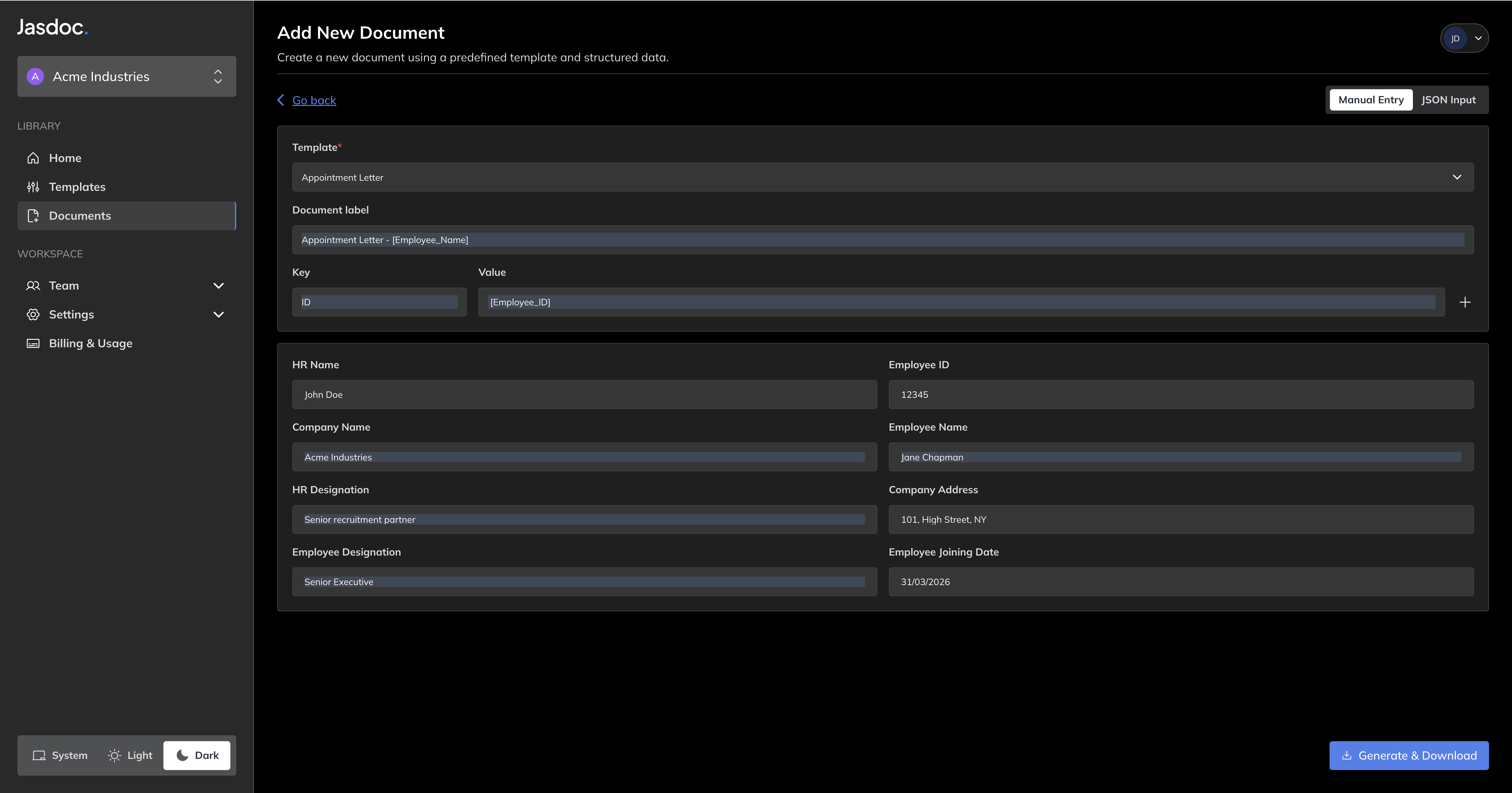Viewport: 1512px width, 793px height.
Task: Select the Dark theme option
Action: 197,756
